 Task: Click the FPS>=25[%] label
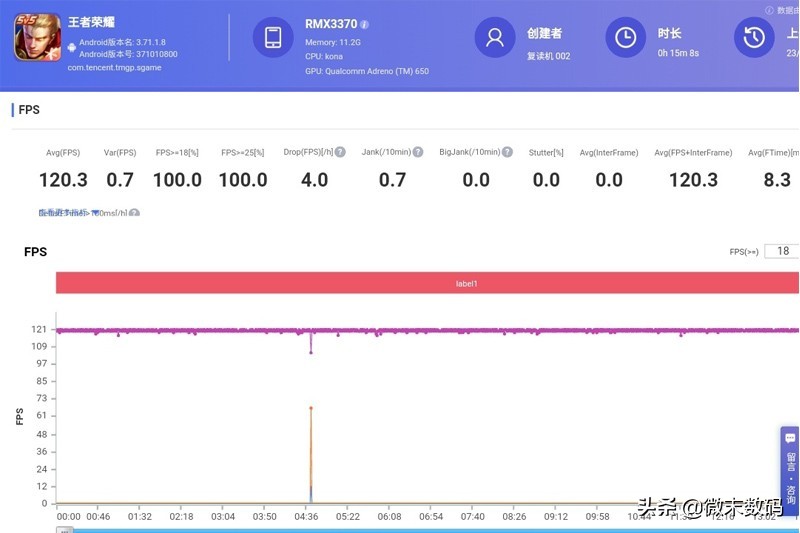tap(243, 153)
